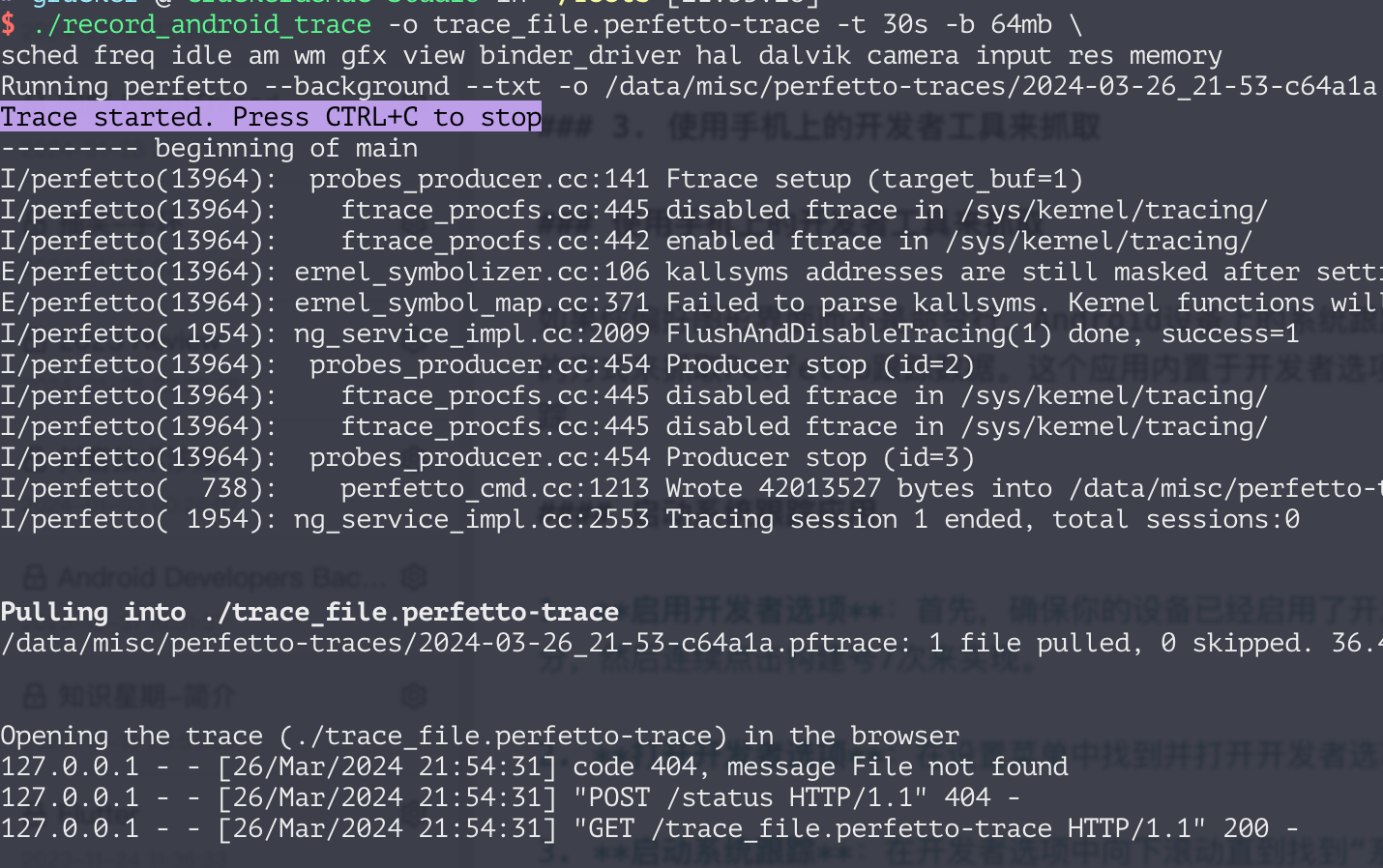Click the gear icon beside Android Developers Bac…
Screen dimensions: 1383x868
coord(414,578)
